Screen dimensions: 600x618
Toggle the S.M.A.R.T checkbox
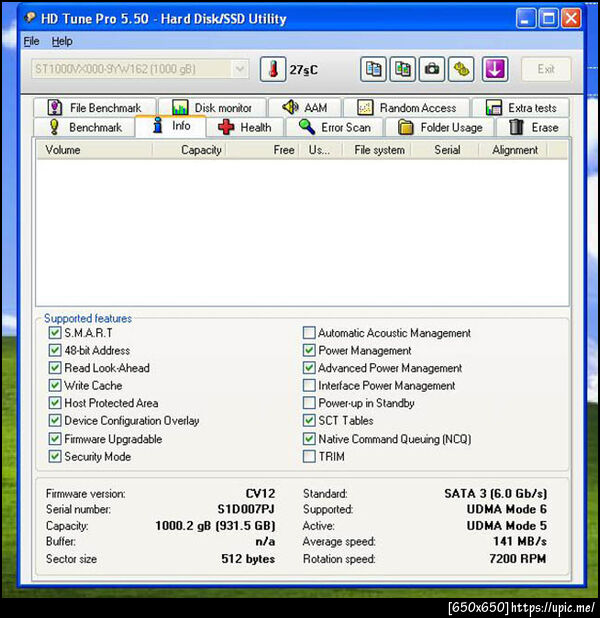[55, 333]
